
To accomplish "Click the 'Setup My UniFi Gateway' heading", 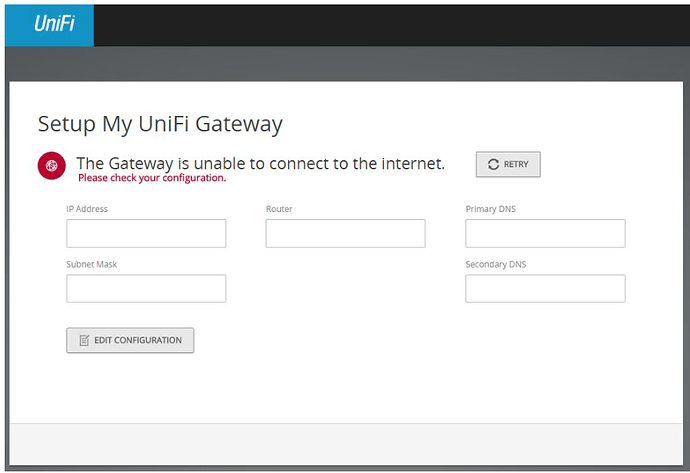I will click(x=160, y=124).
